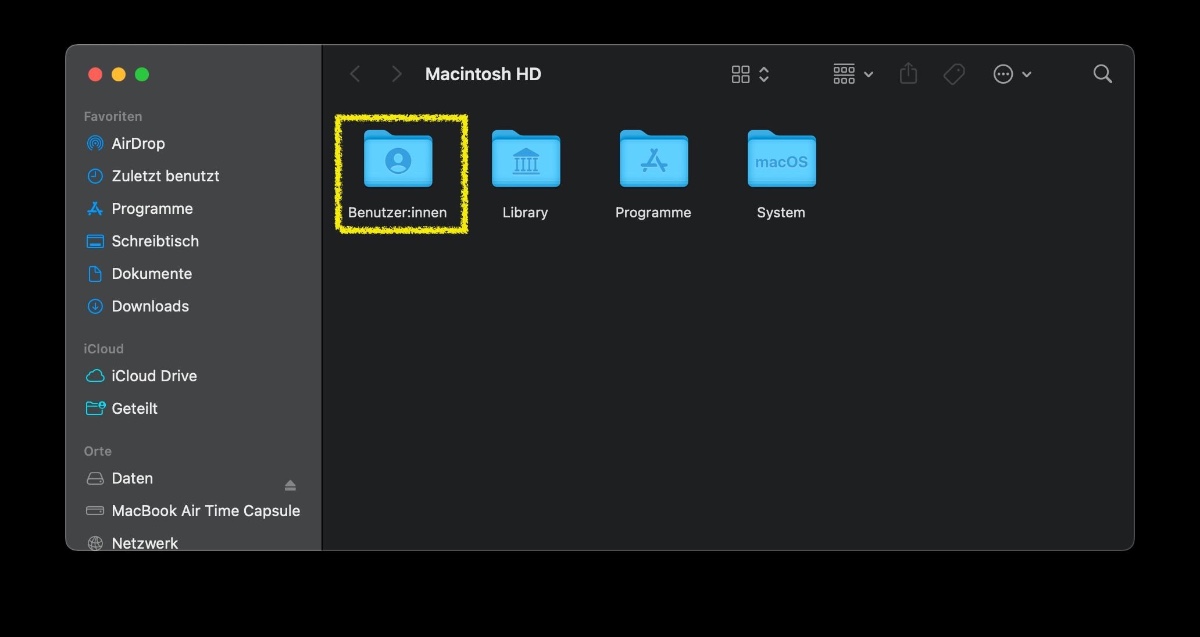Open the Benutzer:innen folder

point(398,160)
